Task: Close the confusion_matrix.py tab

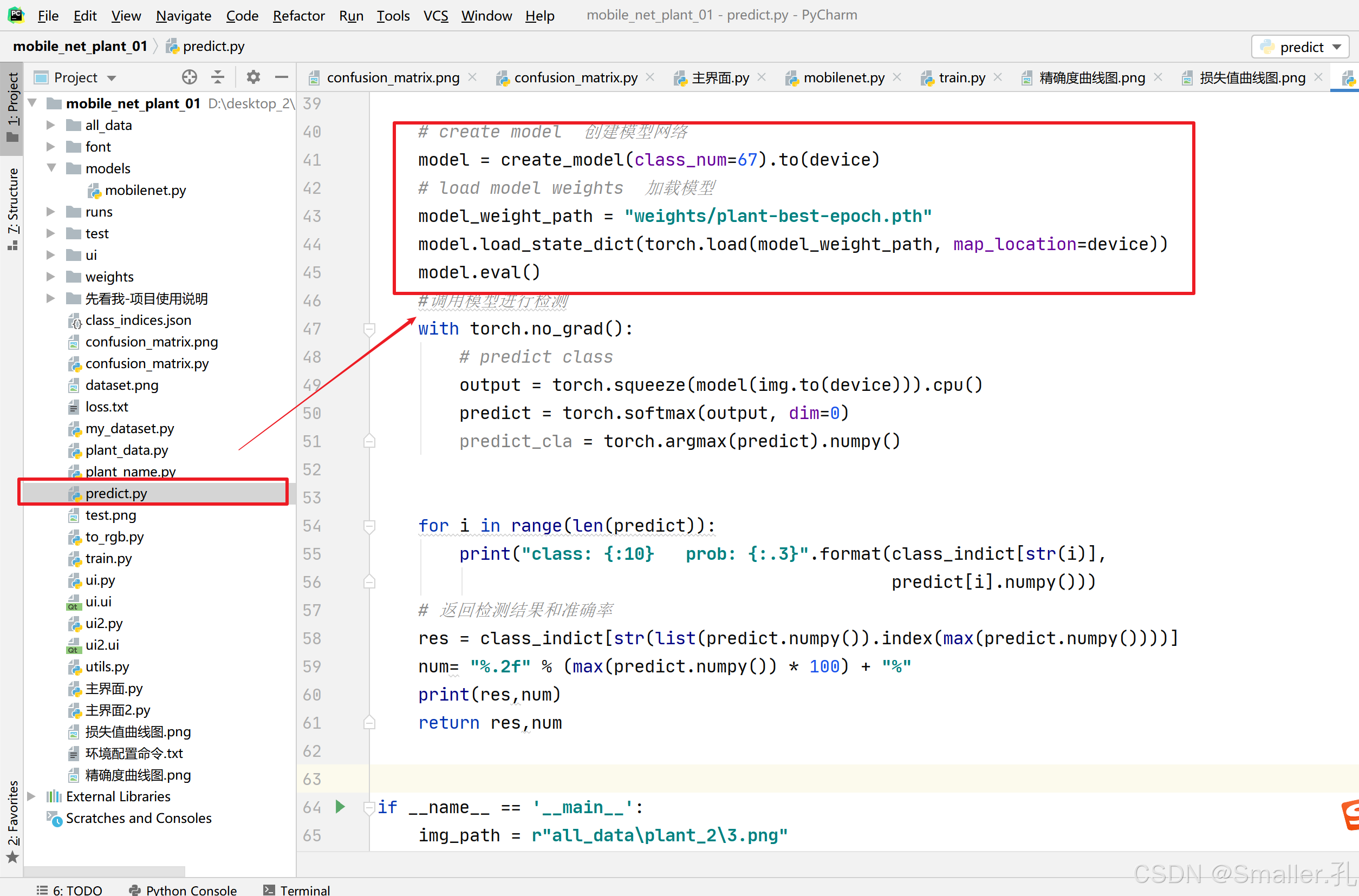Action: (650, 77)
